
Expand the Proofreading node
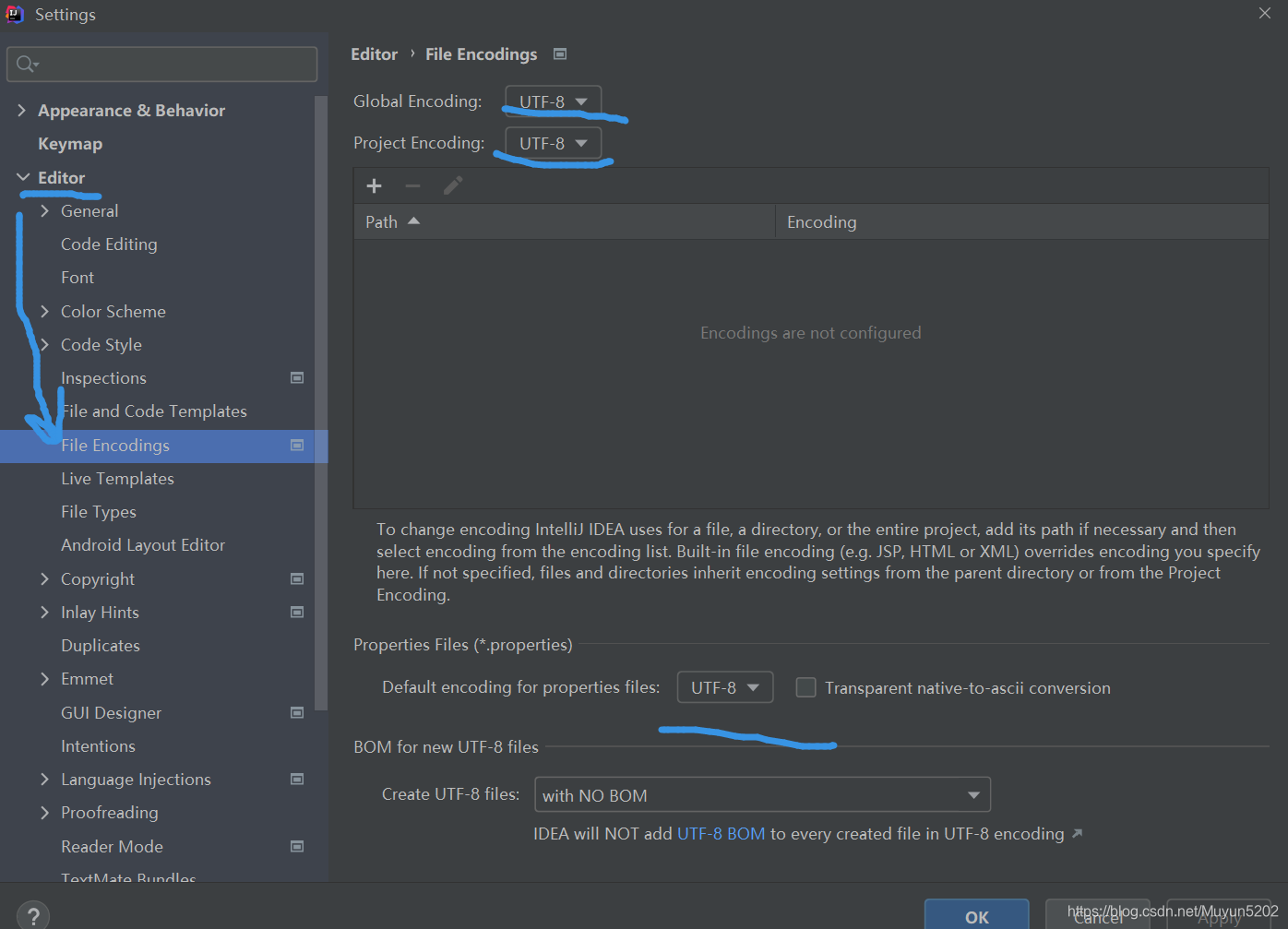tap(44, 812)
